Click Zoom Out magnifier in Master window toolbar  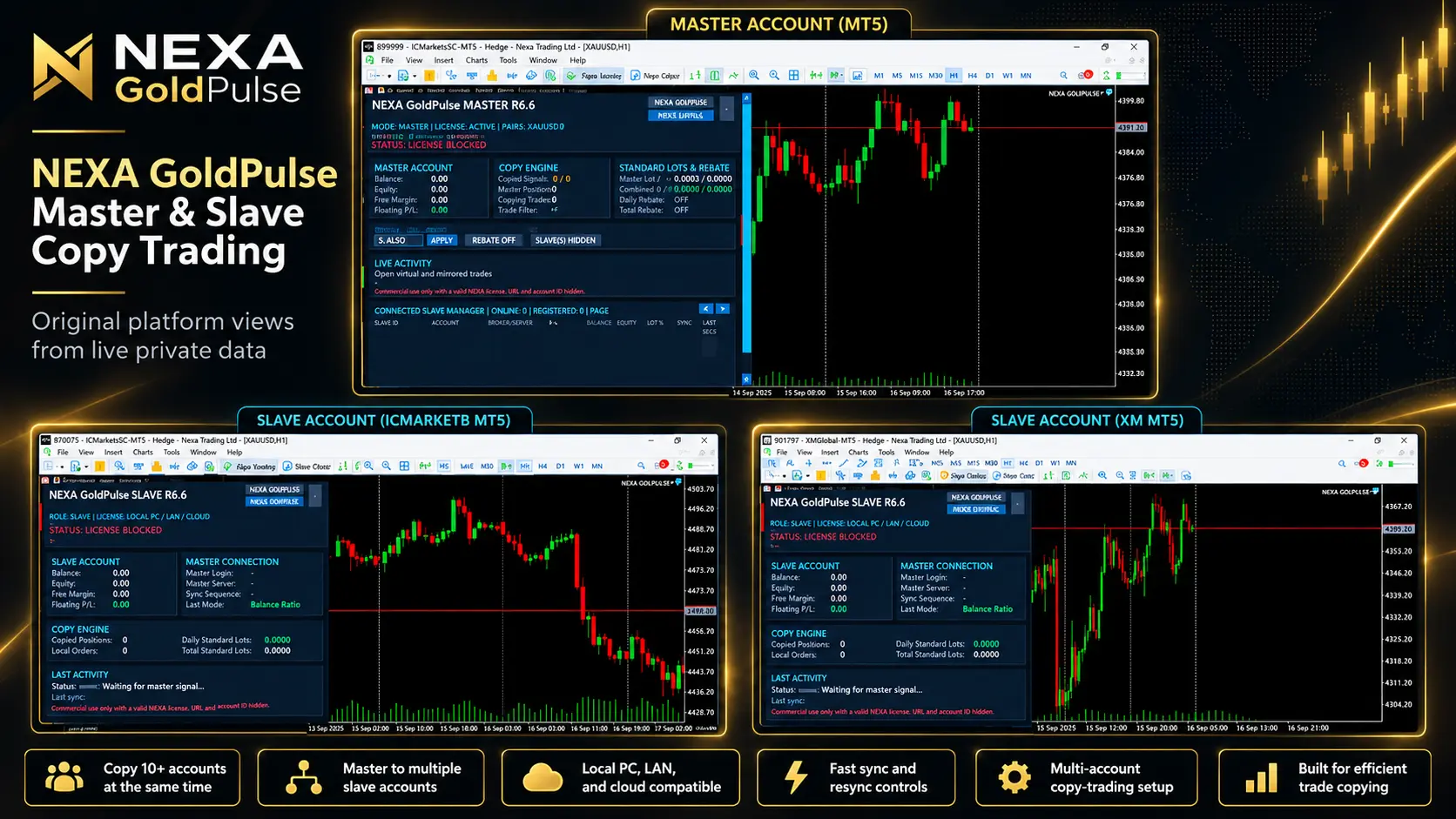click(x=774, y=76)
